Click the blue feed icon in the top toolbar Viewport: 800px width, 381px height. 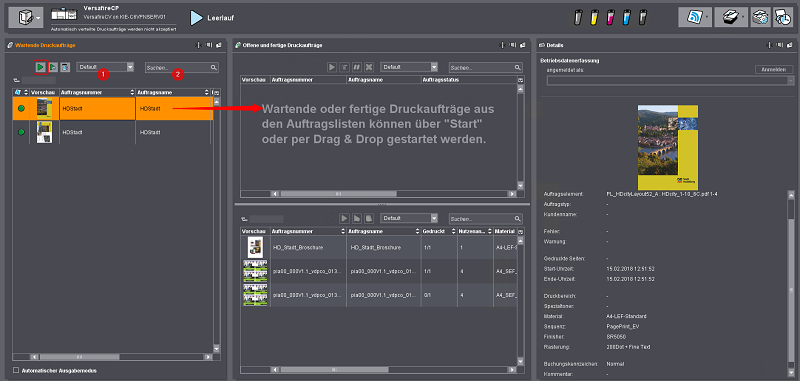point(695,17)
